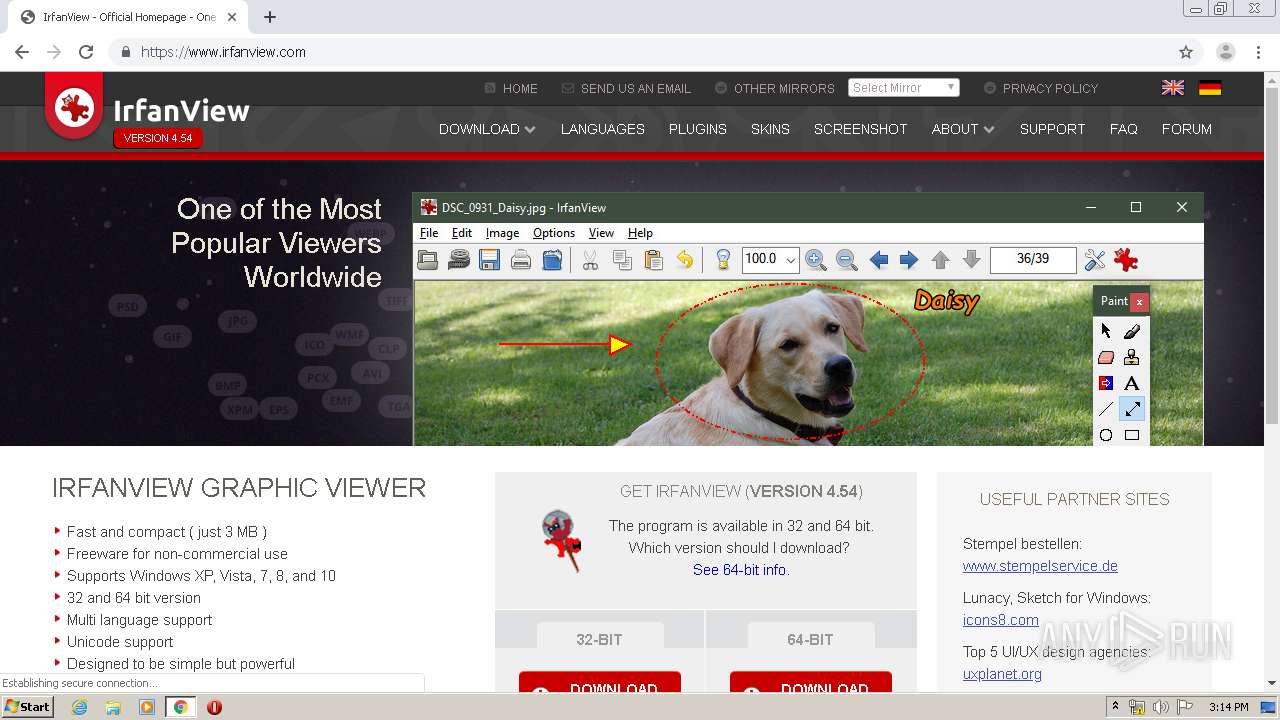Select the text A tool in Paint panel
The height and width of the screenshot is (720, 1280).
pyautogui.click(x=1131, y=383)
